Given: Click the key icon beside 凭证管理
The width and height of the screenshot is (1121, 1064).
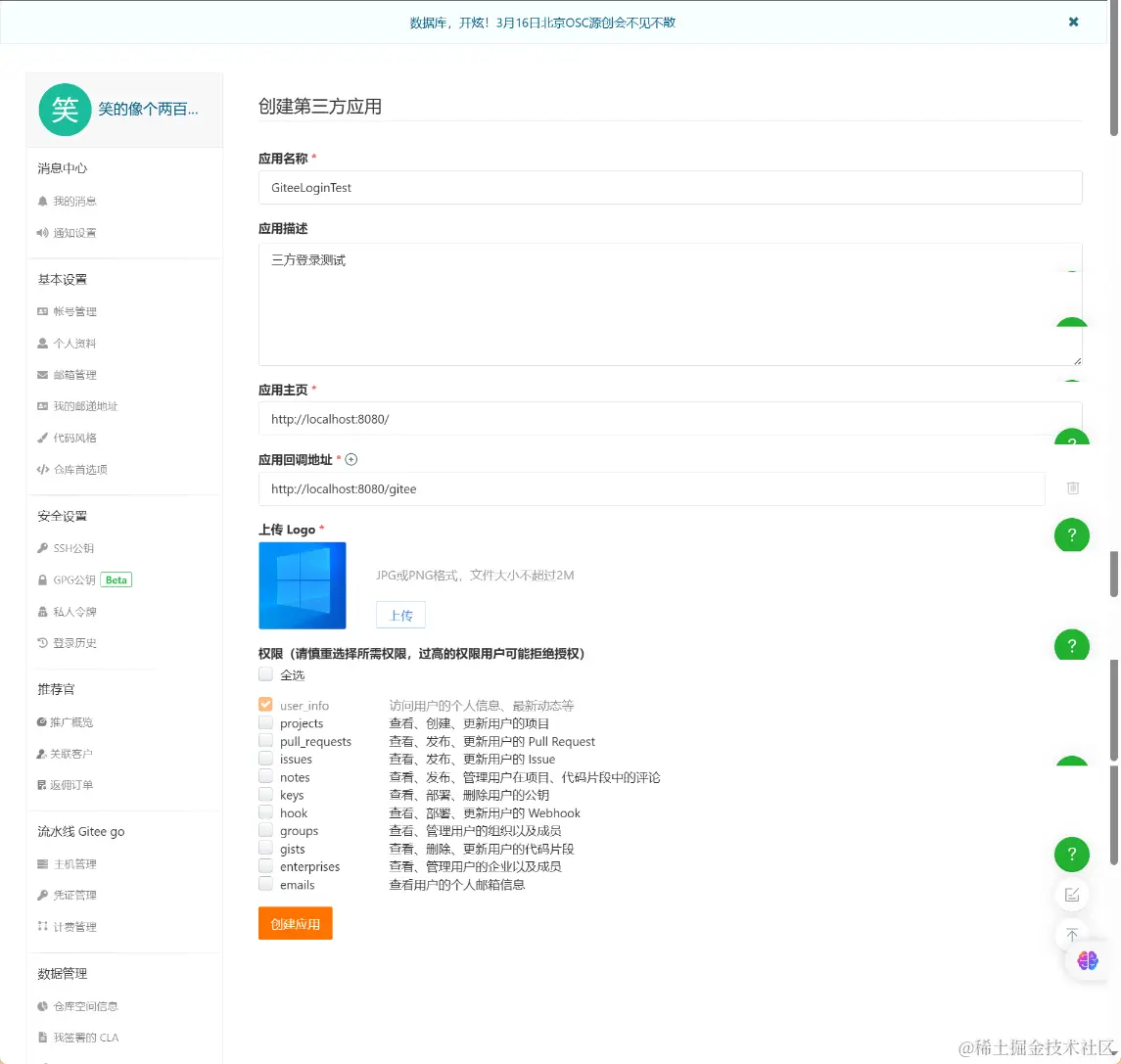Looking at the screenshot, I should (43, 896).
